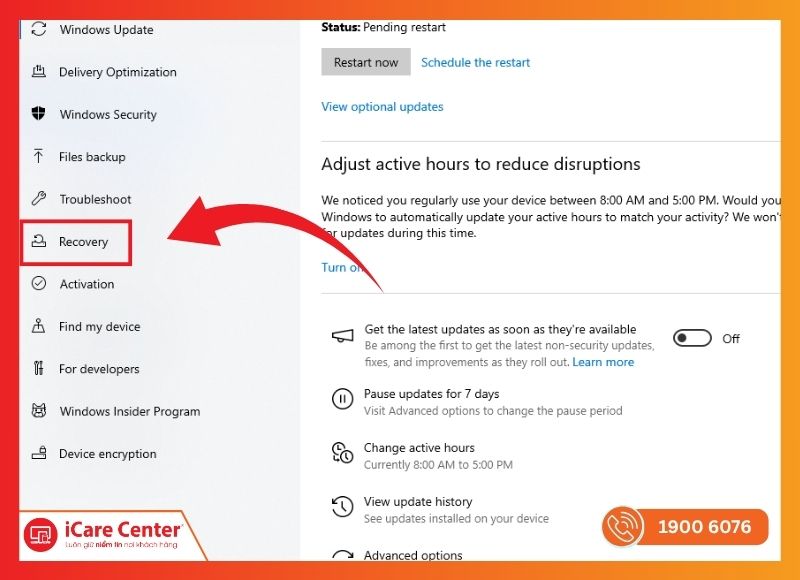Click the Delivery Optimization icon
Image resolution: width=800 pixels, height=580 pixels.
[x=39, y=71]
